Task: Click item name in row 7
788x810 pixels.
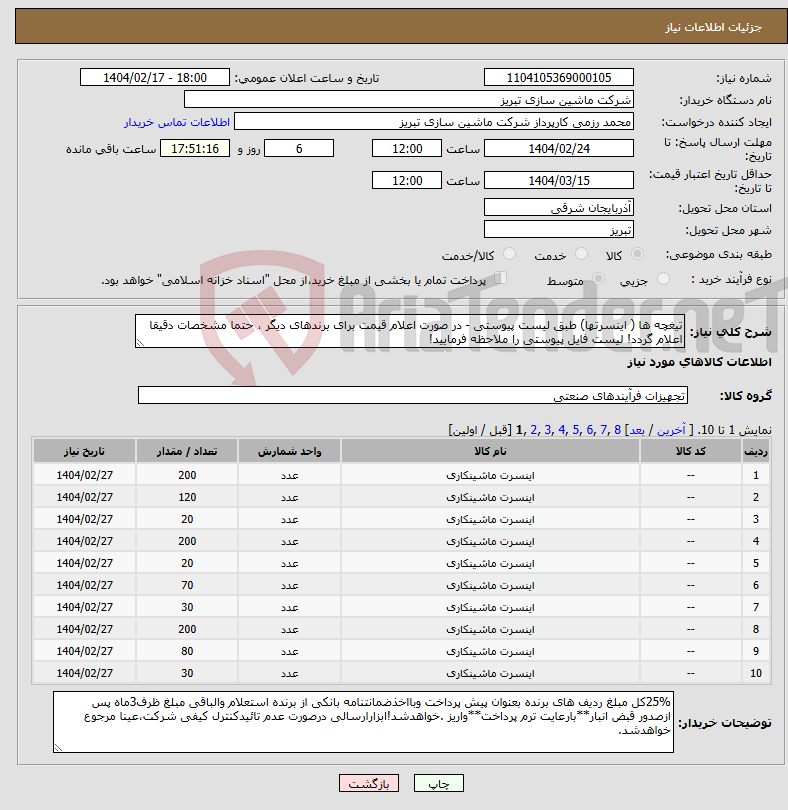Action: pyautogui.click(x=490, y=607)
